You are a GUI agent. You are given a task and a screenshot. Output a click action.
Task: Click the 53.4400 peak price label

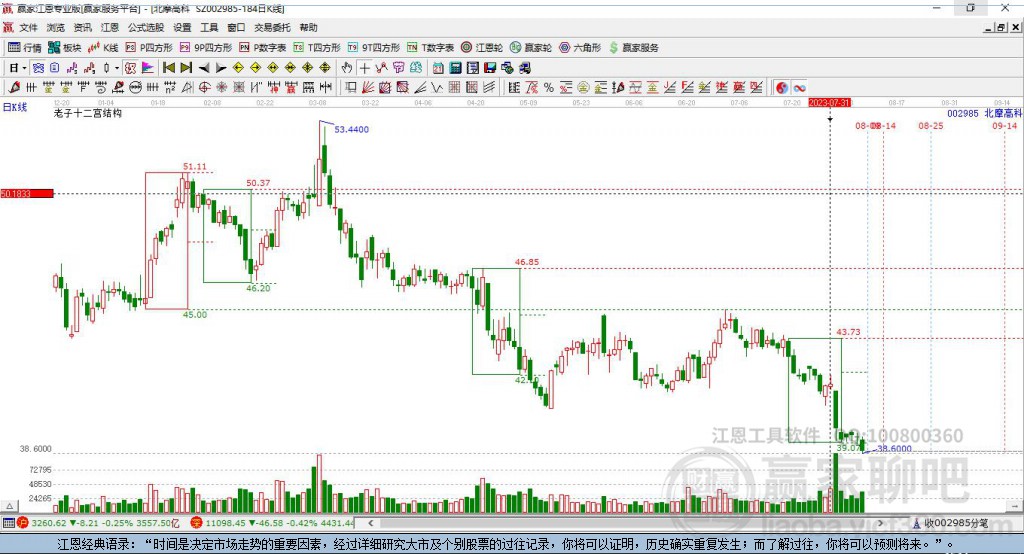tap(351, 129)
